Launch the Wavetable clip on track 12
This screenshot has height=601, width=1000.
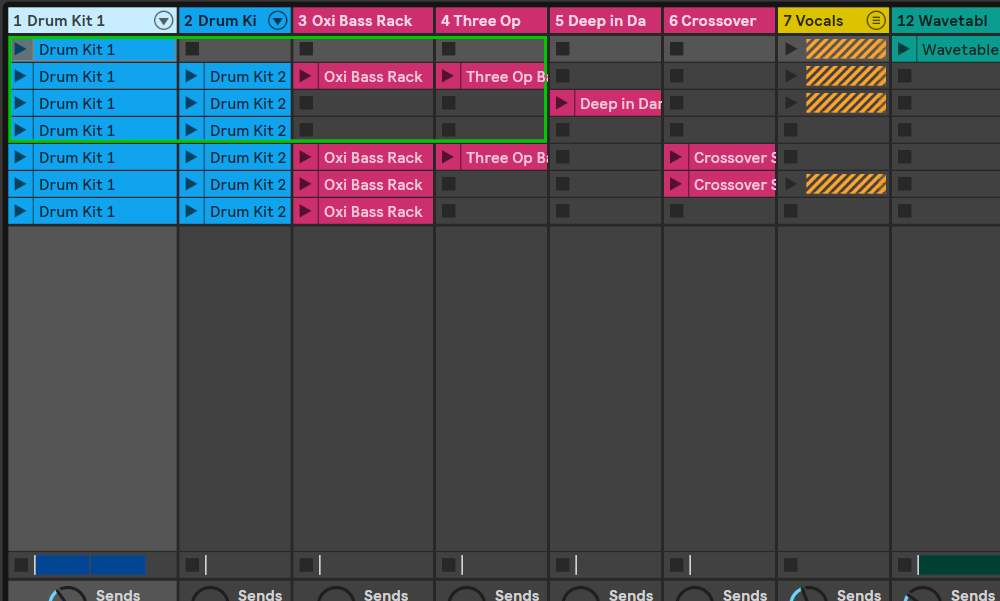coord(904,49)
